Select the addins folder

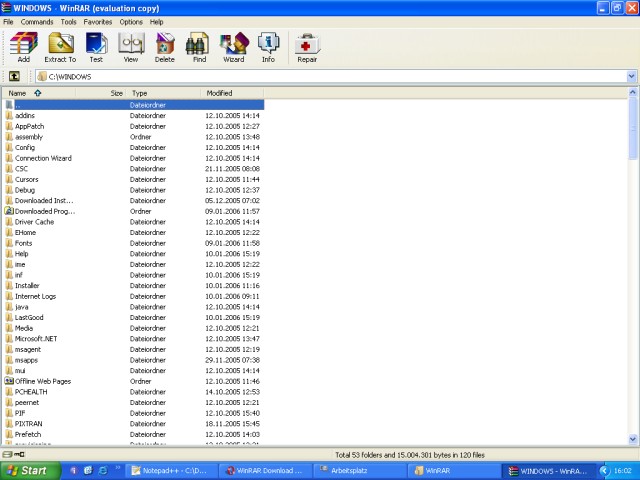pos(25,116)
